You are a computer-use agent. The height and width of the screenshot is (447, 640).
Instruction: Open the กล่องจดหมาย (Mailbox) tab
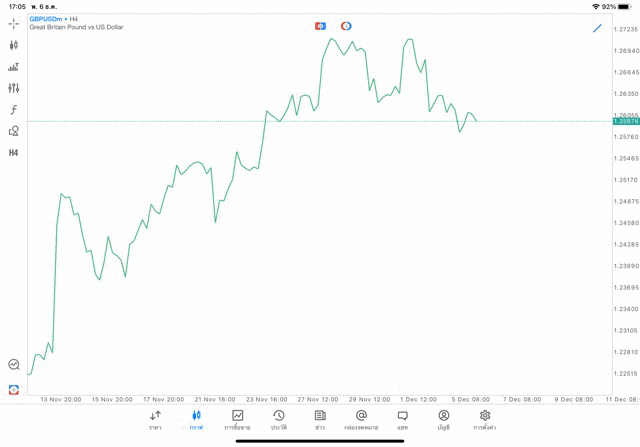(361, 420)
